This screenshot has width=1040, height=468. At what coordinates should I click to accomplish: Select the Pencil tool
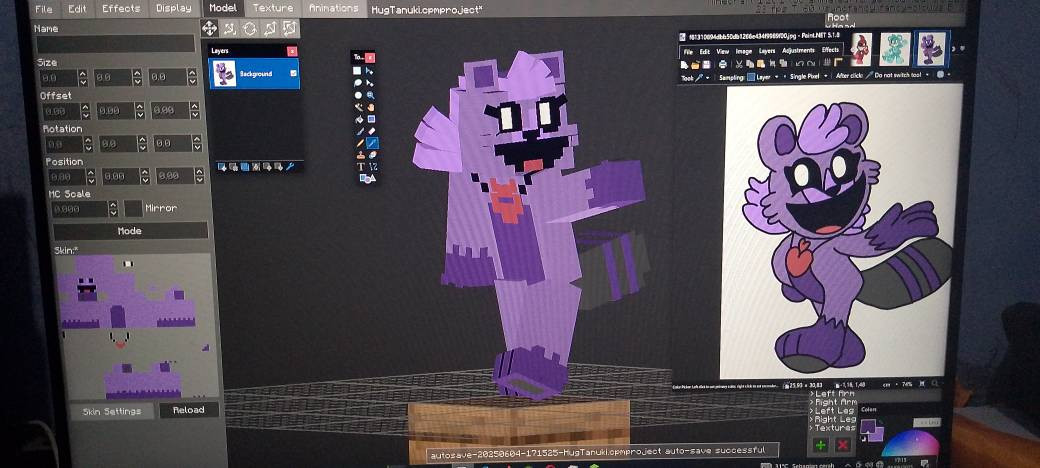(358, 143)
